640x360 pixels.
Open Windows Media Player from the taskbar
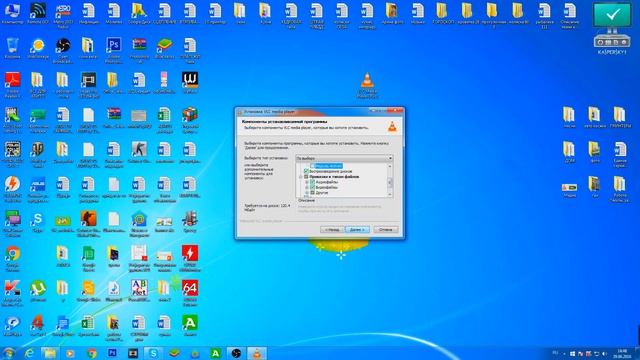point(70,353)
